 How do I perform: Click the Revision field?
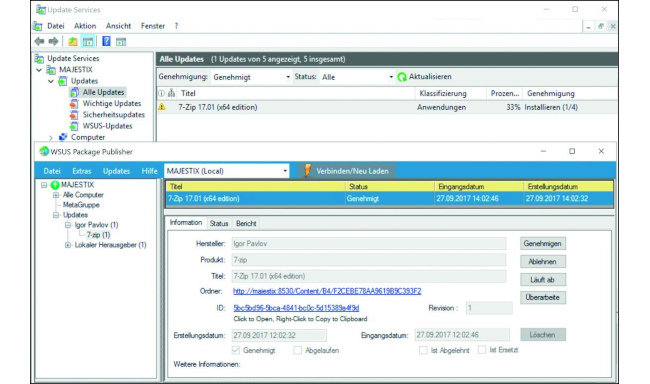[x=489, y=308]
